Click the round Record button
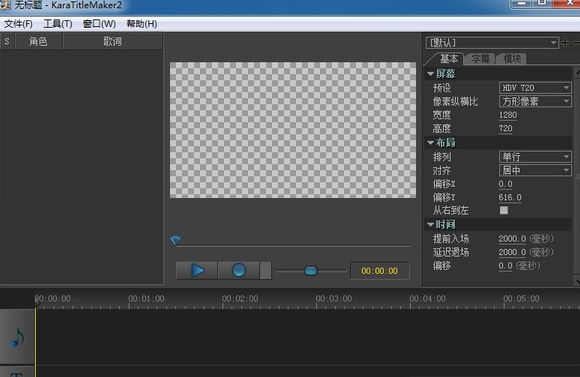 [x=239, y=270]
